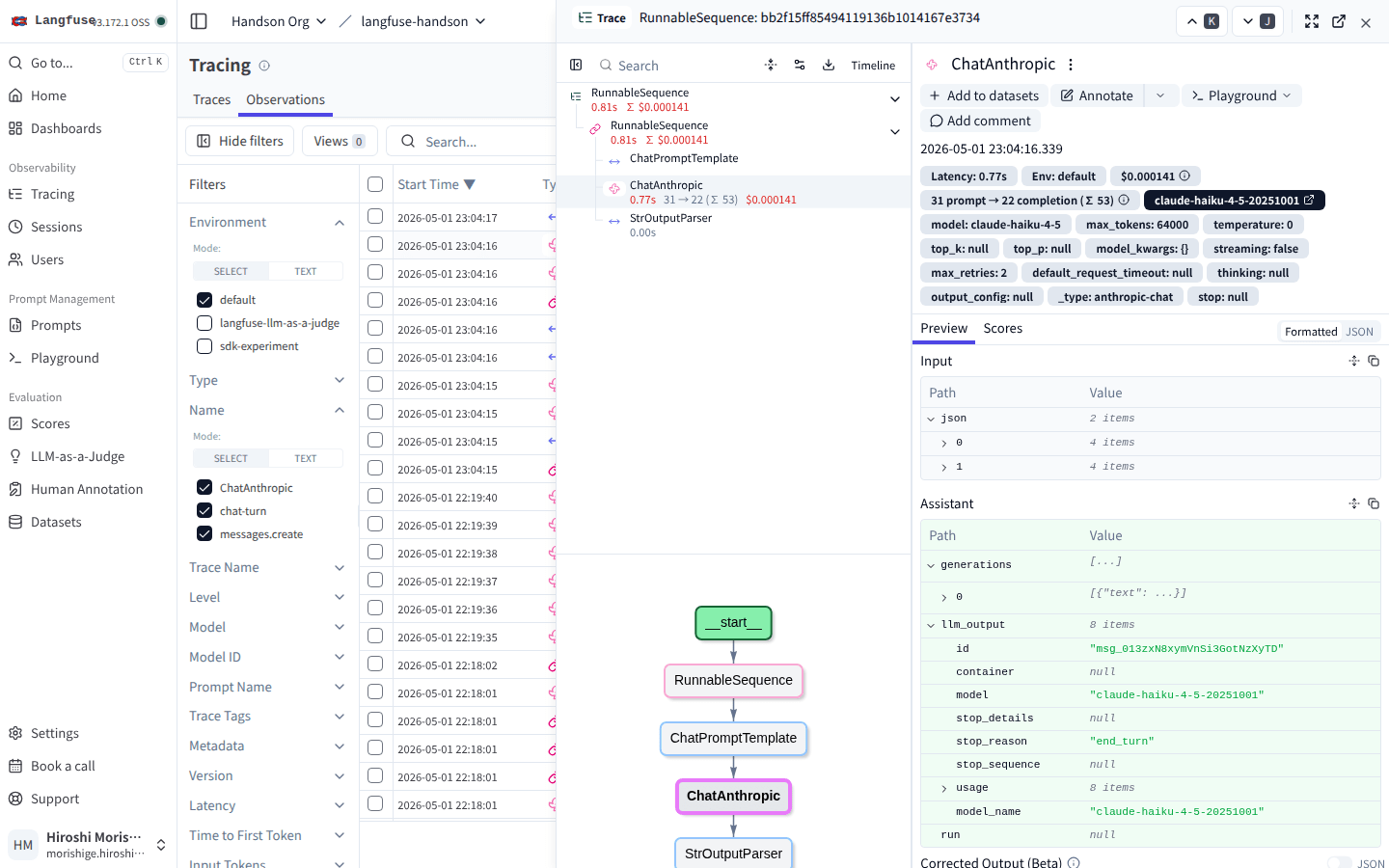Open the claude-haiku-4-5-20251001 model link
The width and height of the screenshot is (1389, 868).
click(1234, 201)
